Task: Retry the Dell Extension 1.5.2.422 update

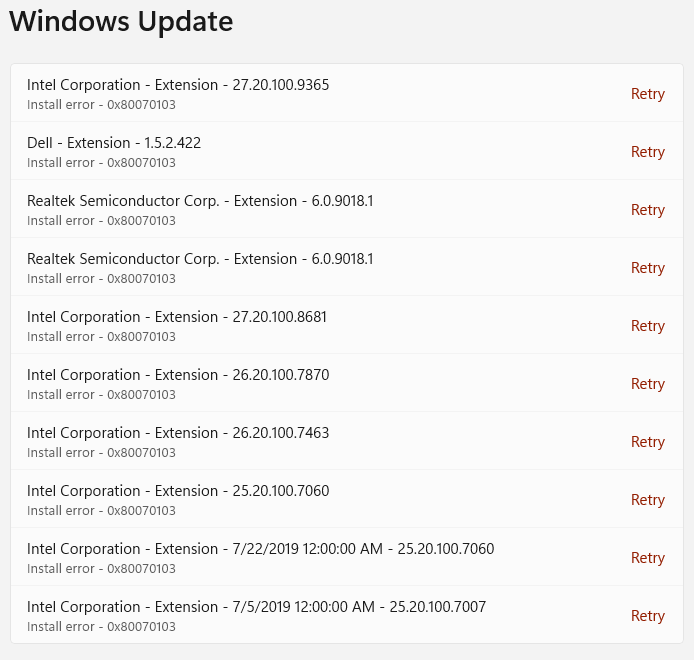Action: [648, 152]
